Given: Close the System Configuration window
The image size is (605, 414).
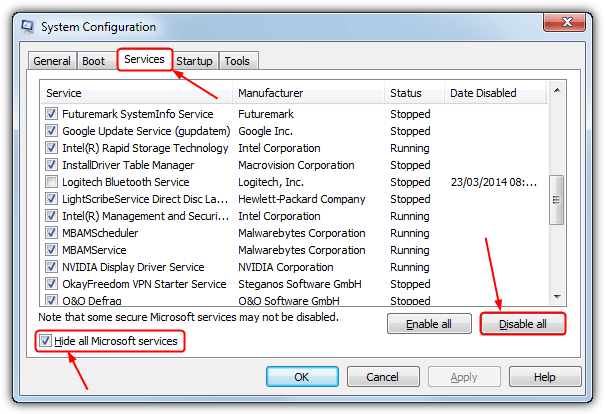Looking at the screenshot, I should click(x=572, y=23).
